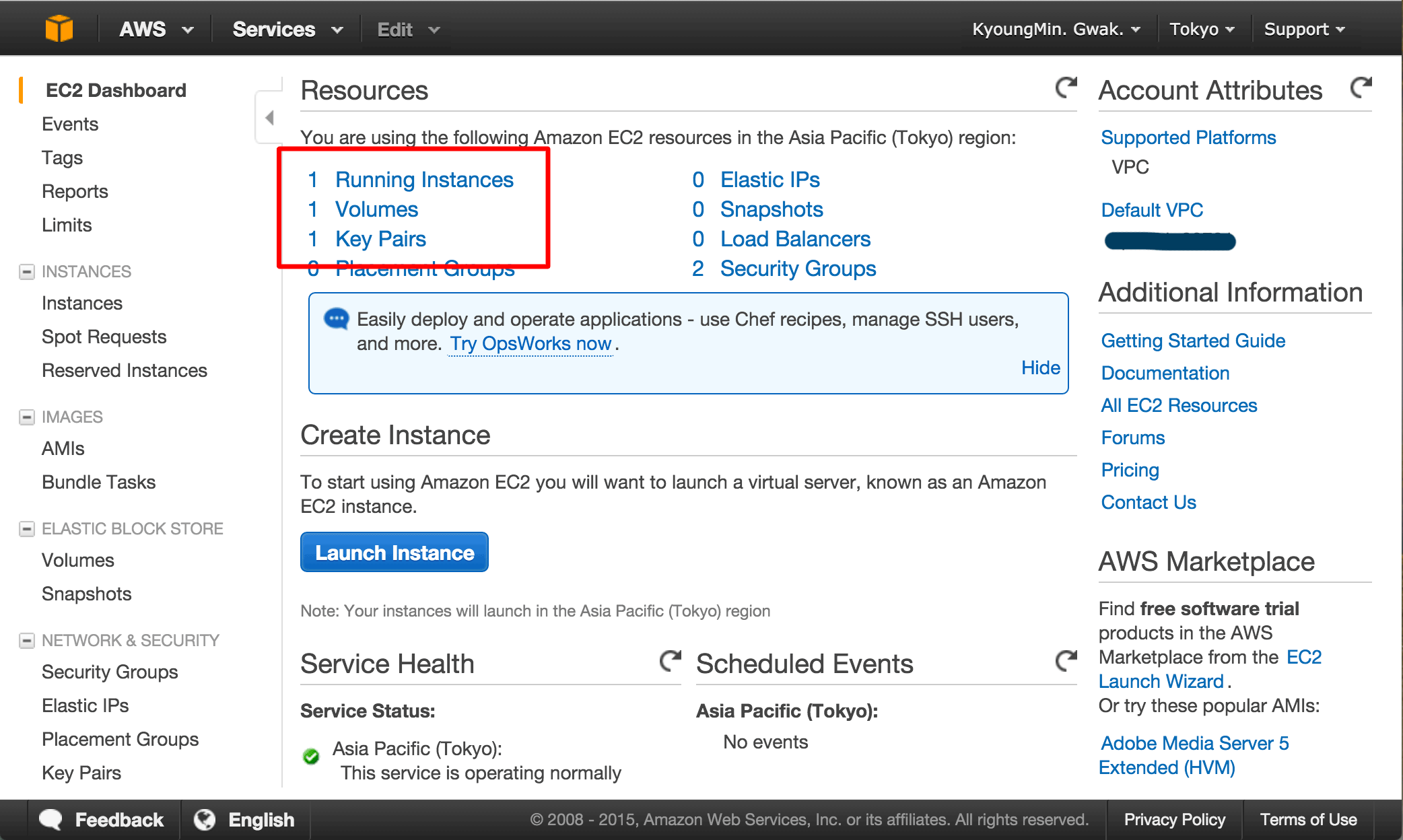Open Tags in the sidebar

pos(62,157)
